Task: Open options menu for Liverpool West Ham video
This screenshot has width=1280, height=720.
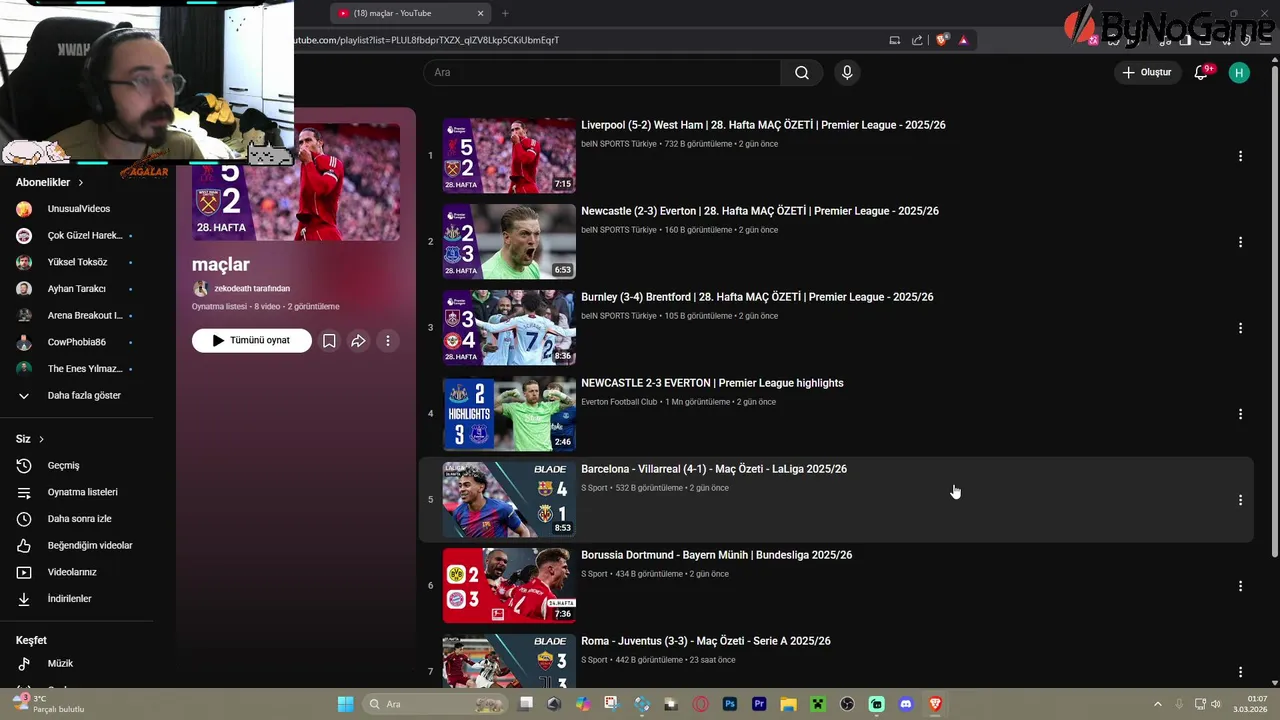Action: [1240, 156]
